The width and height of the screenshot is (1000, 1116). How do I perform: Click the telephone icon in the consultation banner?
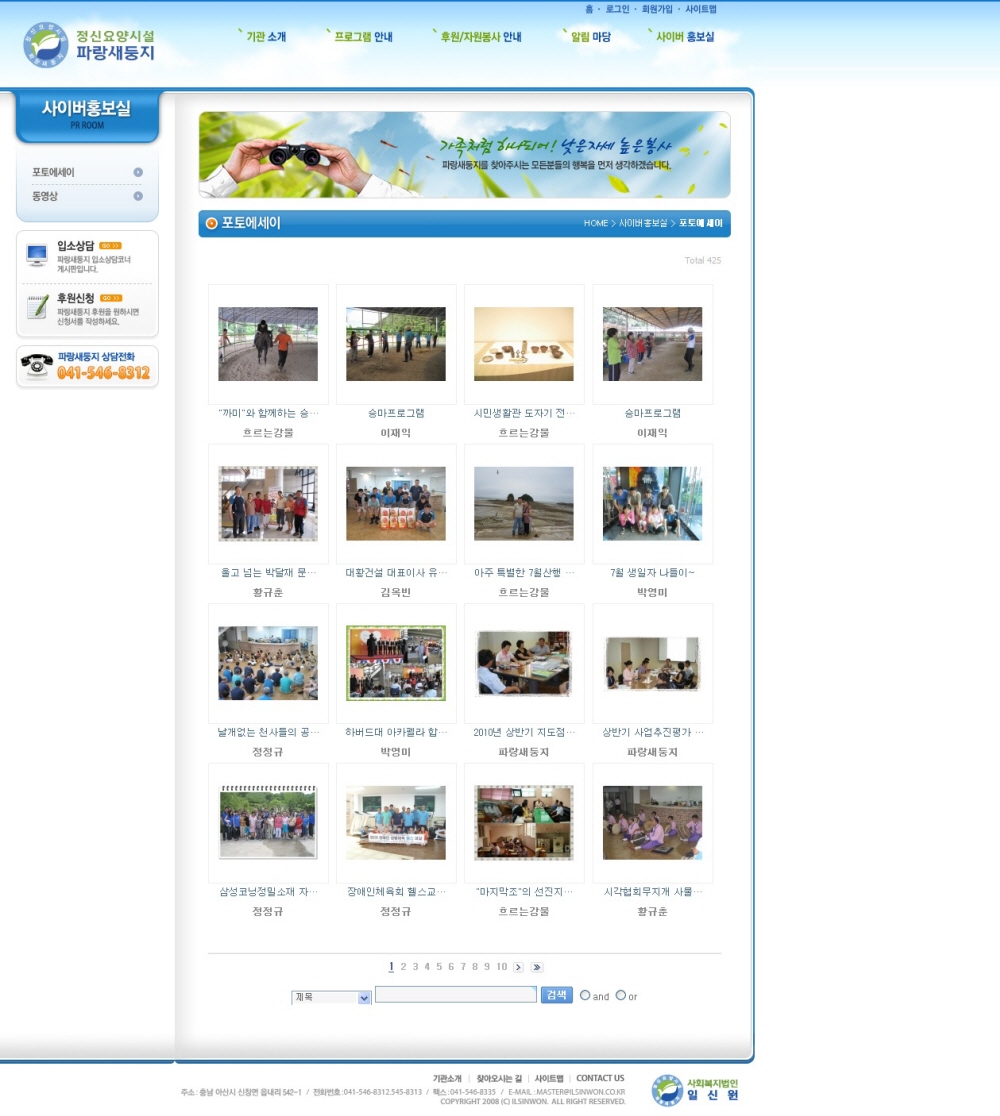tap(37, 366)
